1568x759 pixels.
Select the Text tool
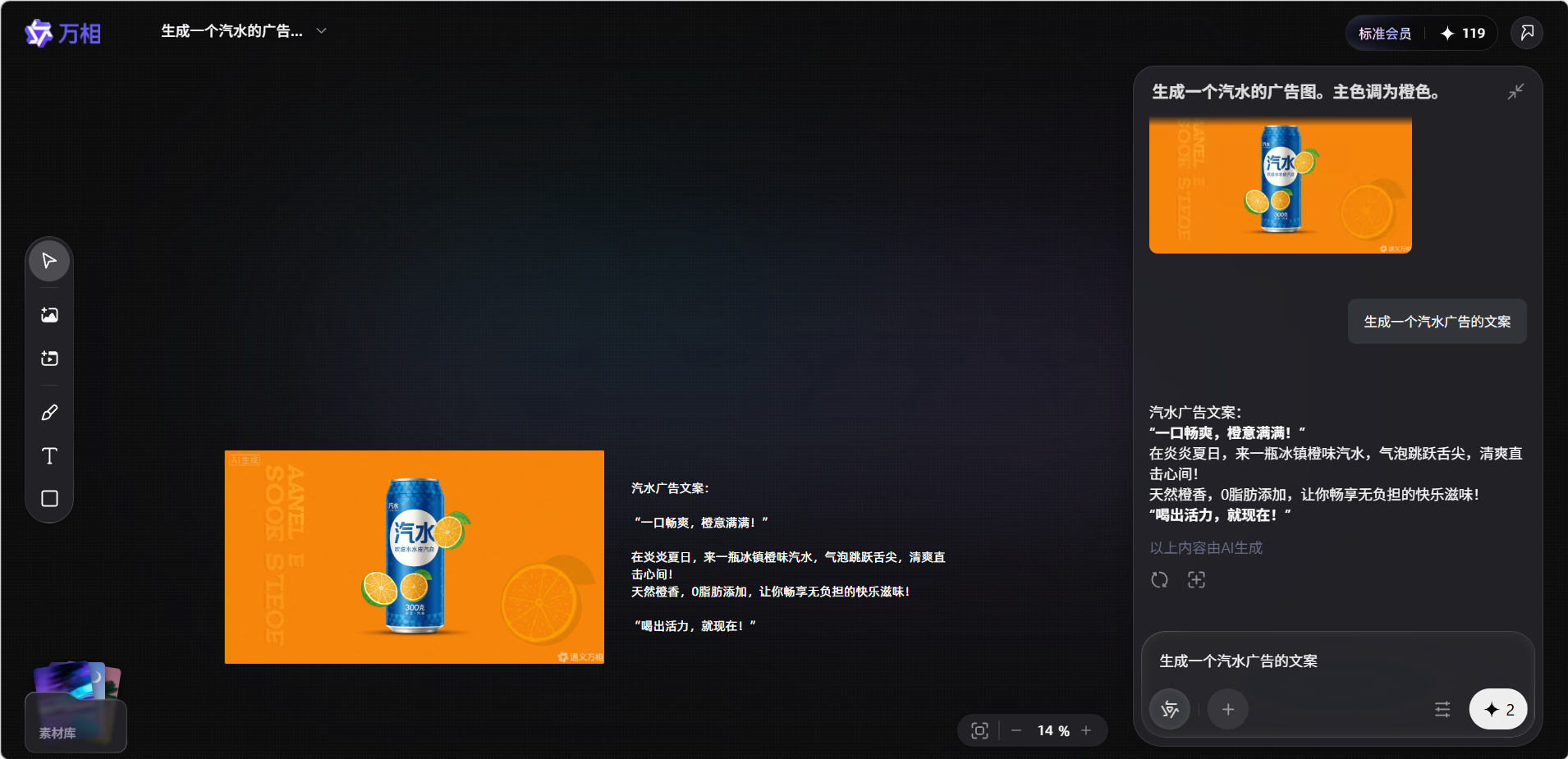point(49,456)
